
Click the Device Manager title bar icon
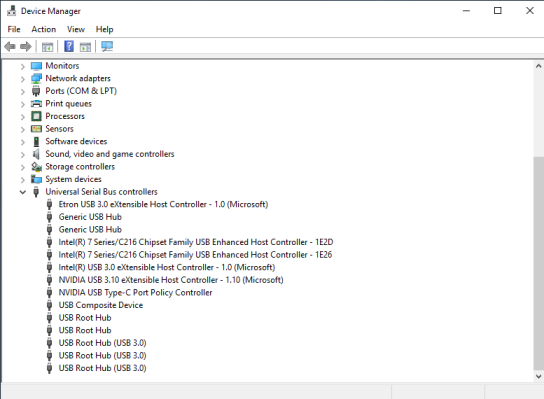[x=11, y=11]
